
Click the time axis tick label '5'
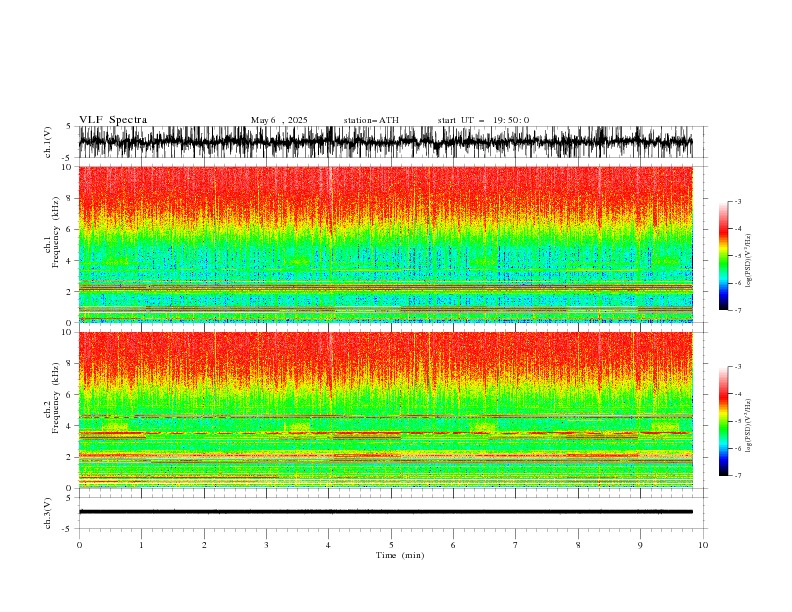tap(391, 545)
